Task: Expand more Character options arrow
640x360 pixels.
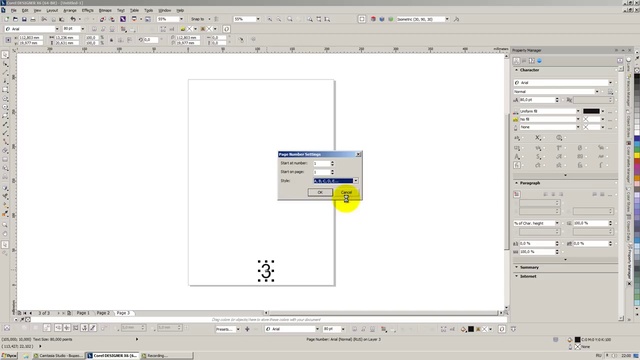Action: pyautogui.click(x=565, y=175)
